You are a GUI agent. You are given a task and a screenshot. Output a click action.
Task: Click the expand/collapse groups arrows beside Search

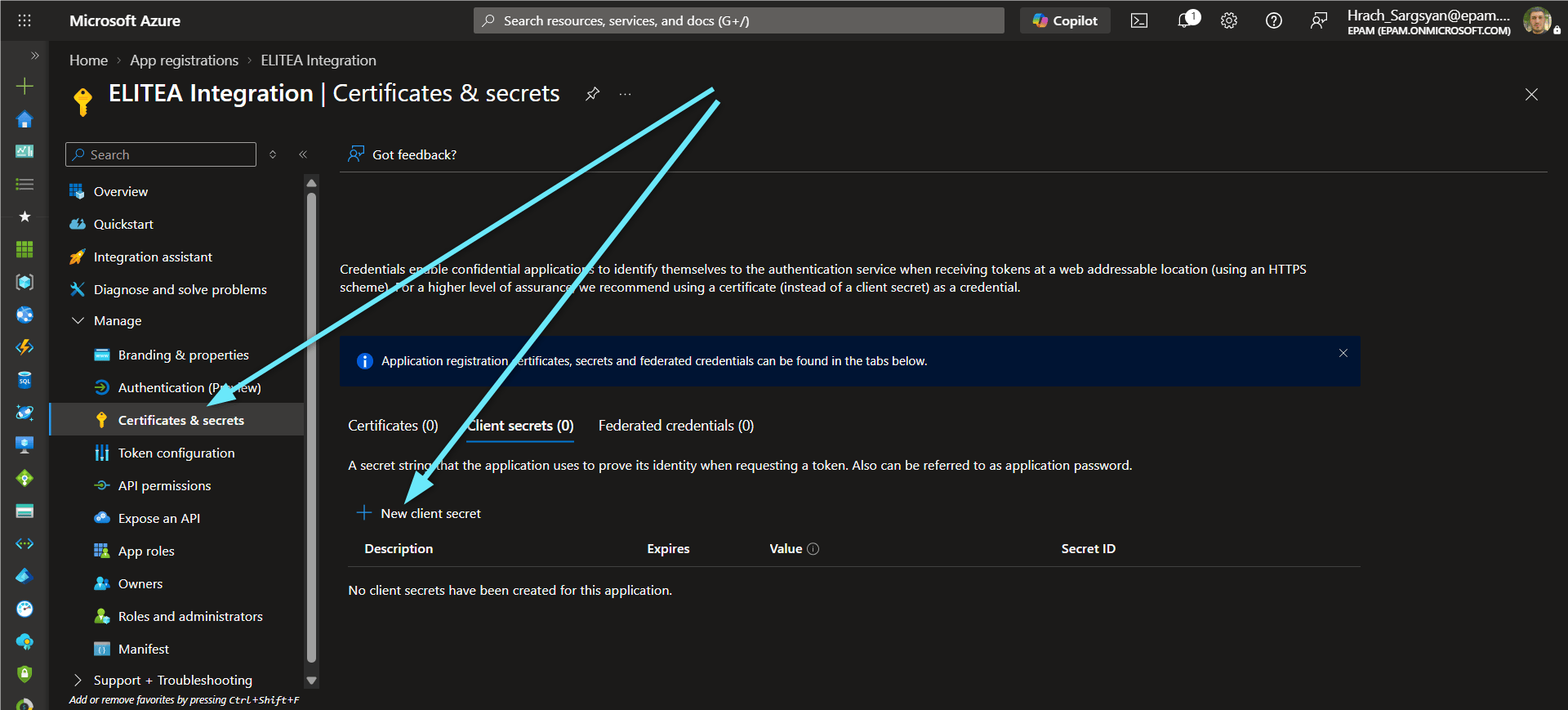click(x=273, y=154)
